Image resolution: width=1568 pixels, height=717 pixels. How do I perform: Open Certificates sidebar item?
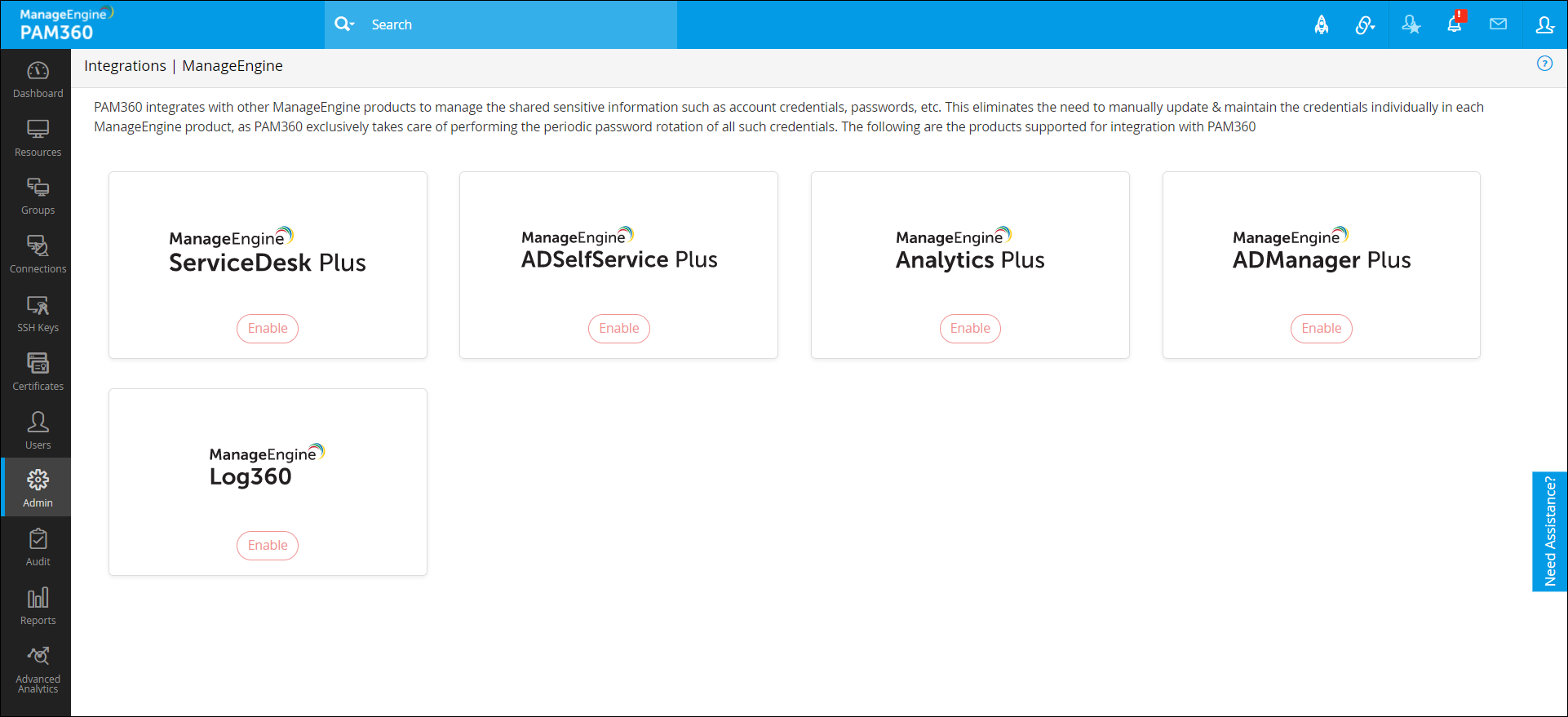[x=38, y=372]
